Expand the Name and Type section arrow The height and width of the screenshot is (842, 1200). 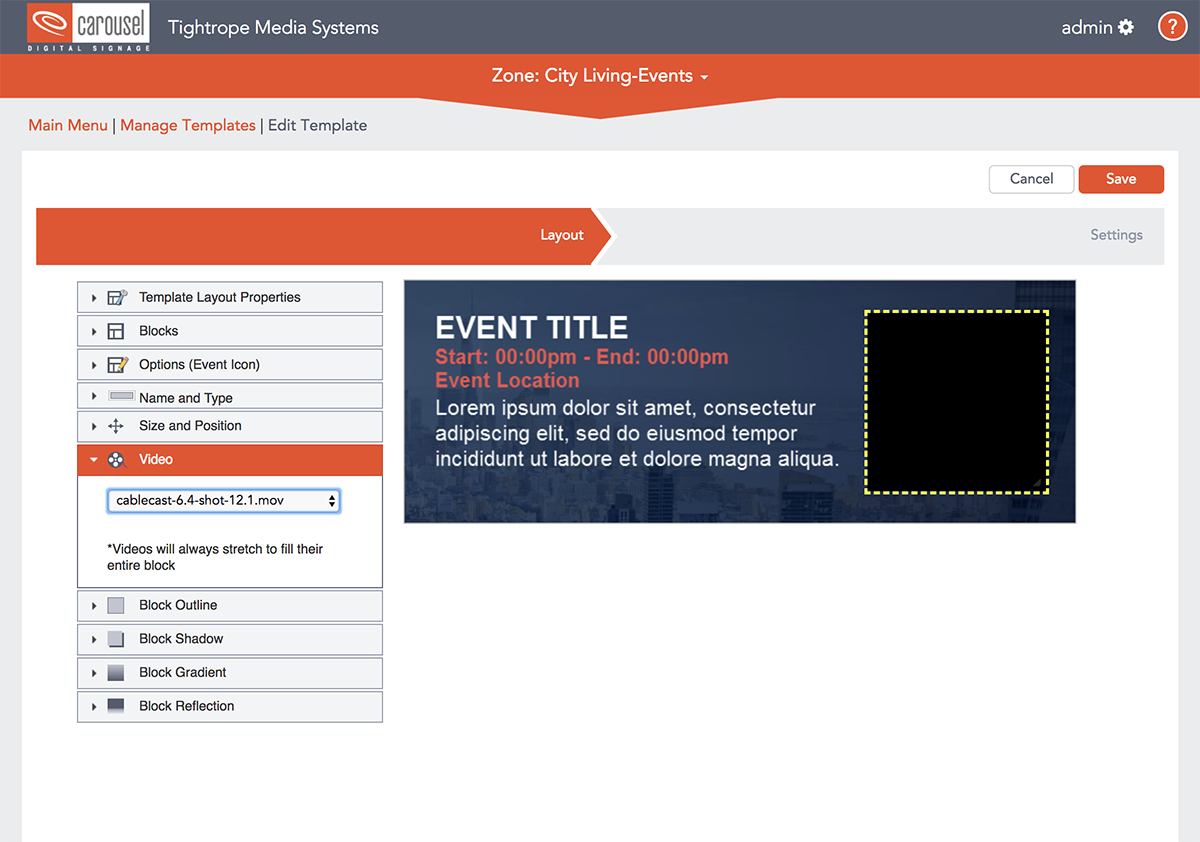[94, 397]
